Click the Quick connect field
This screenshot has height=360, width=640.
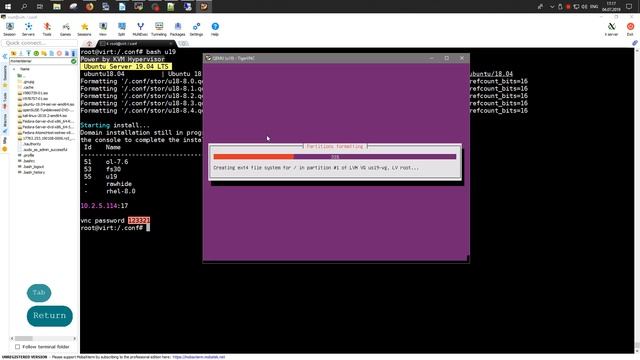40,43
